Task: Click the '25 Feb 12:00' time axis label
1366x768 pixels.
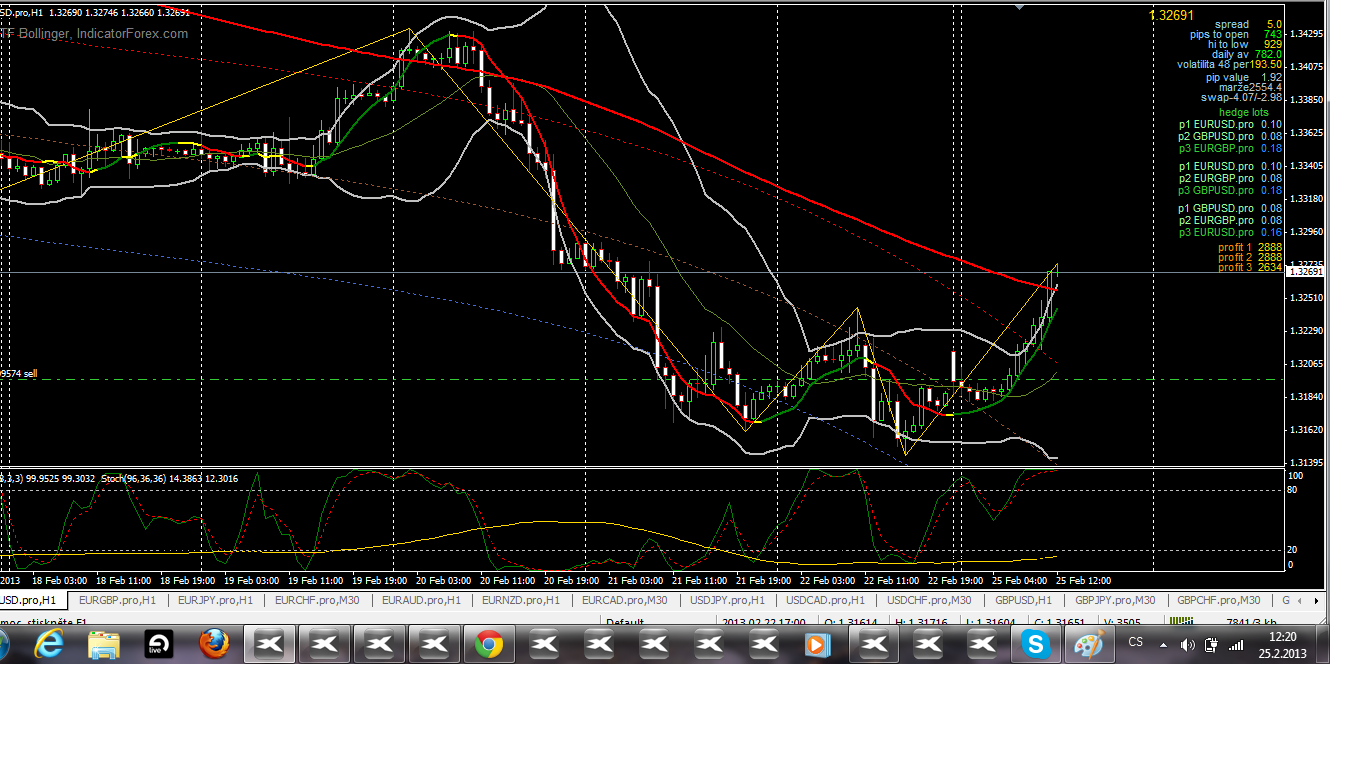Action: 1085,580
